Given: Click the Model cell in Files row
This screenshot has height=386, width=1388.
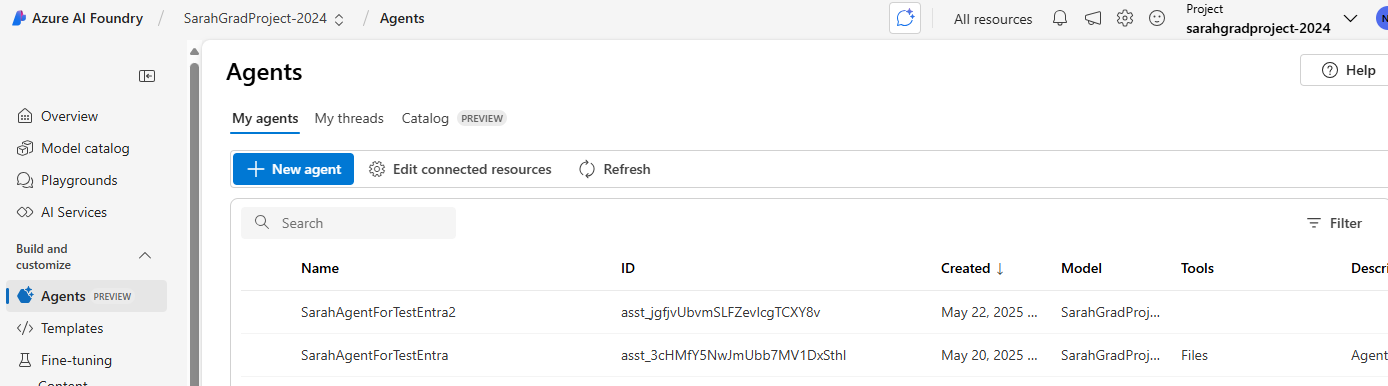Looking at the screenshot, I should pos(1111,355).
